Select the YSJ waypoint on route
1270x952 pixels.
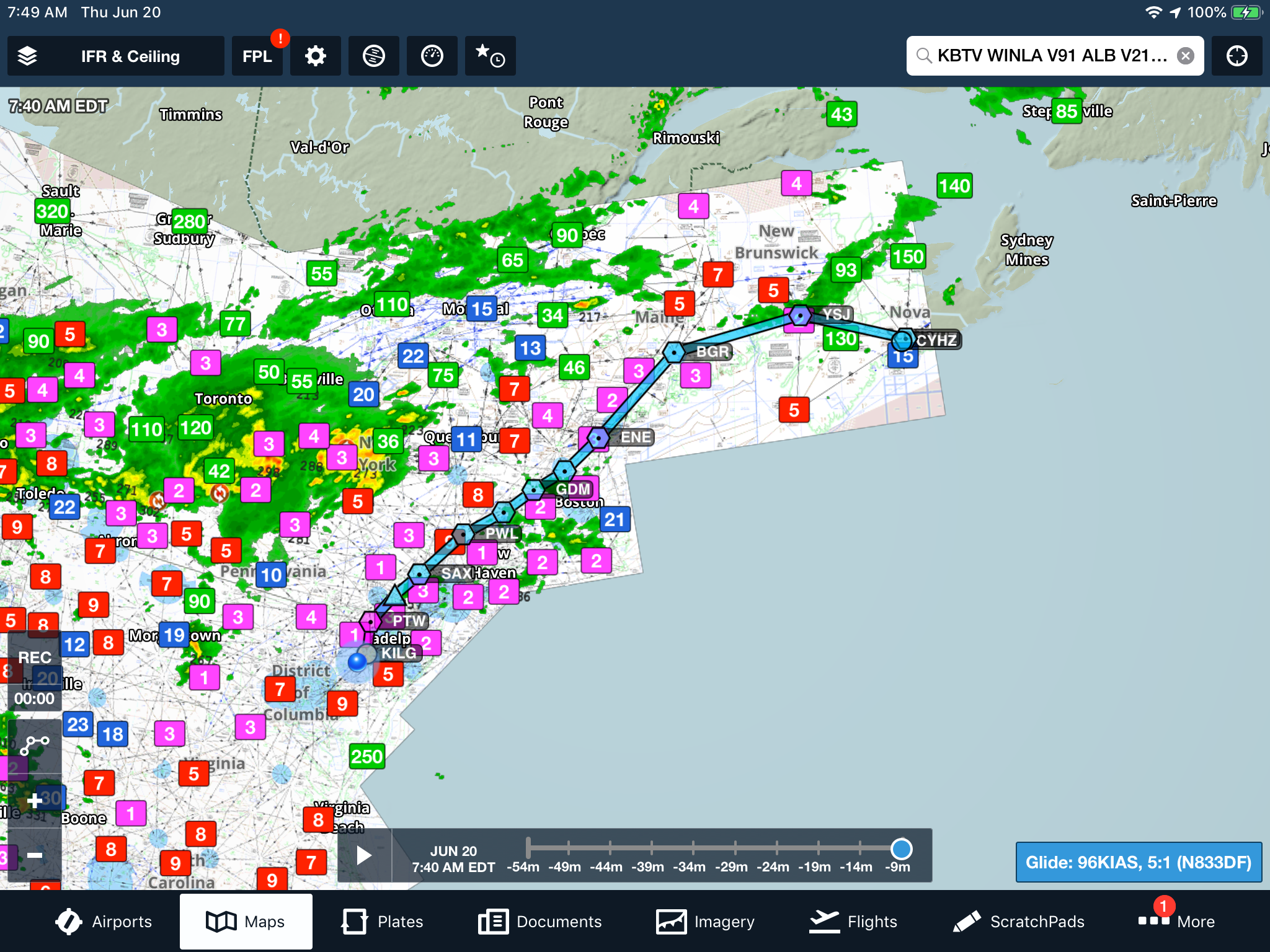(801, 315)
